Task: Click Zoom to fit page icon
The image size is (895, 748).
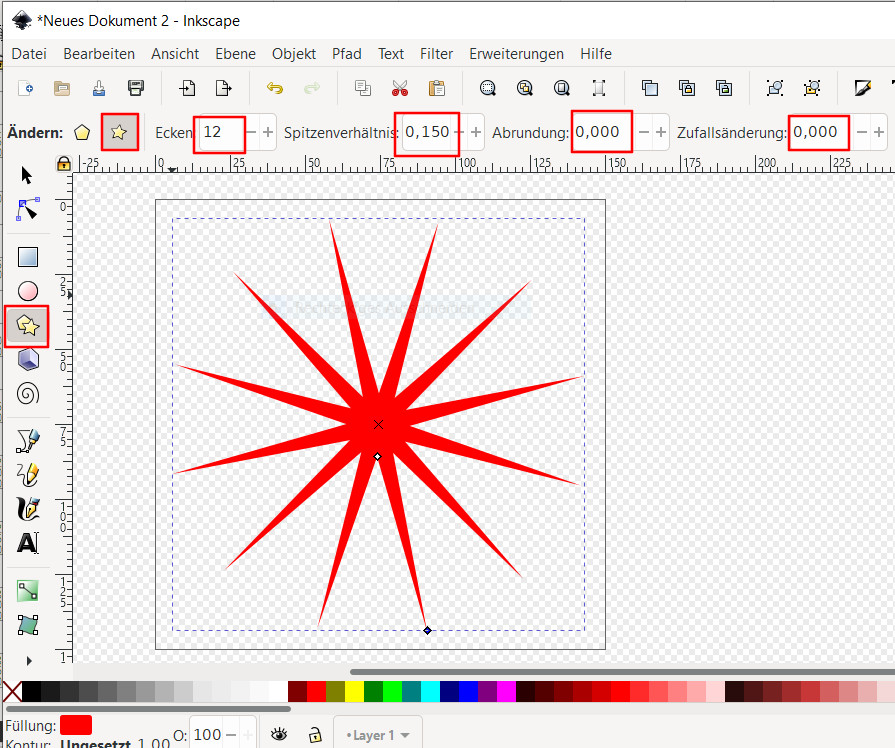Action: coord(562,88)
